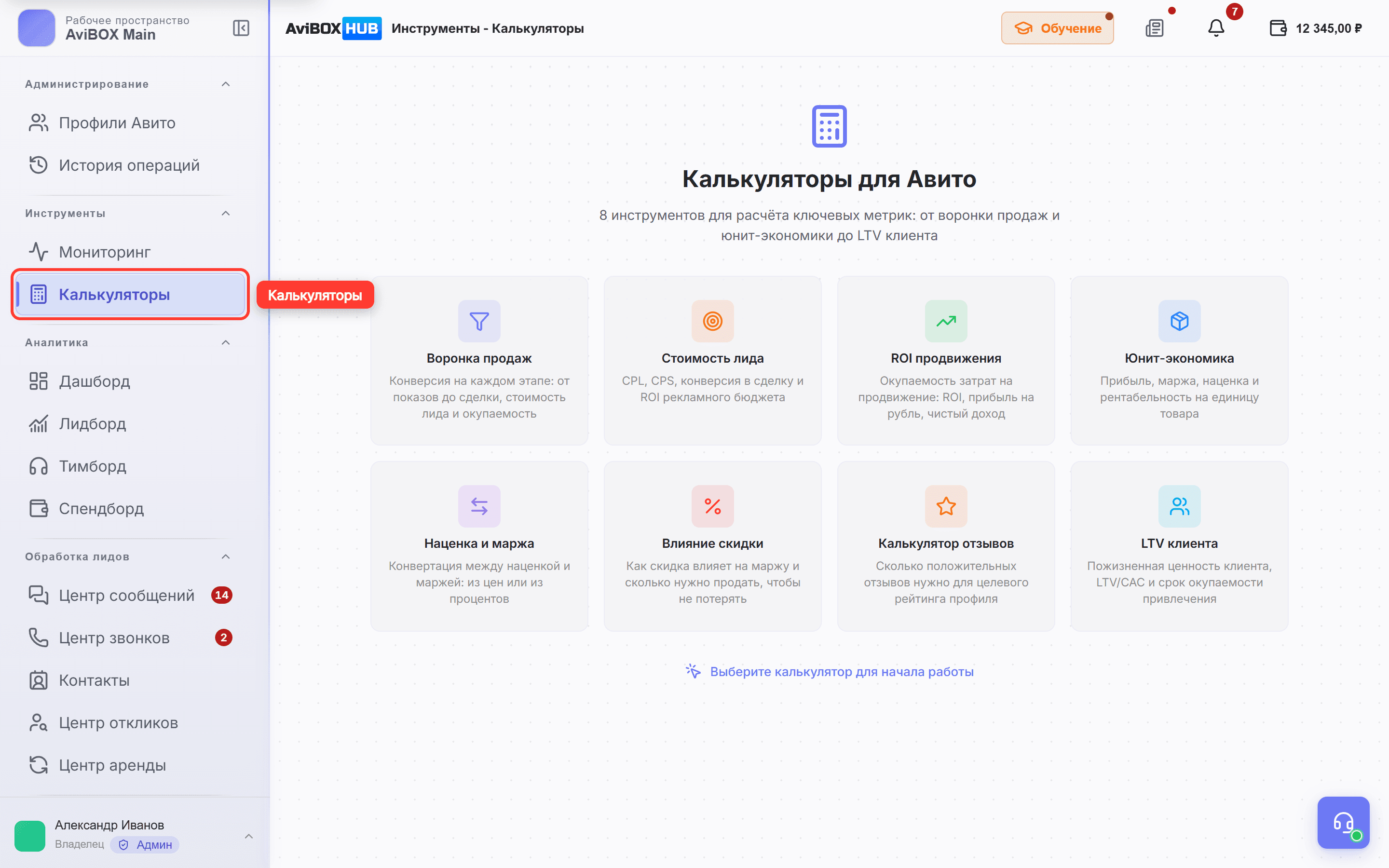Select the Наценка и маржа card title
Screen dimensions: 1389x868
(x=479, y=543)
